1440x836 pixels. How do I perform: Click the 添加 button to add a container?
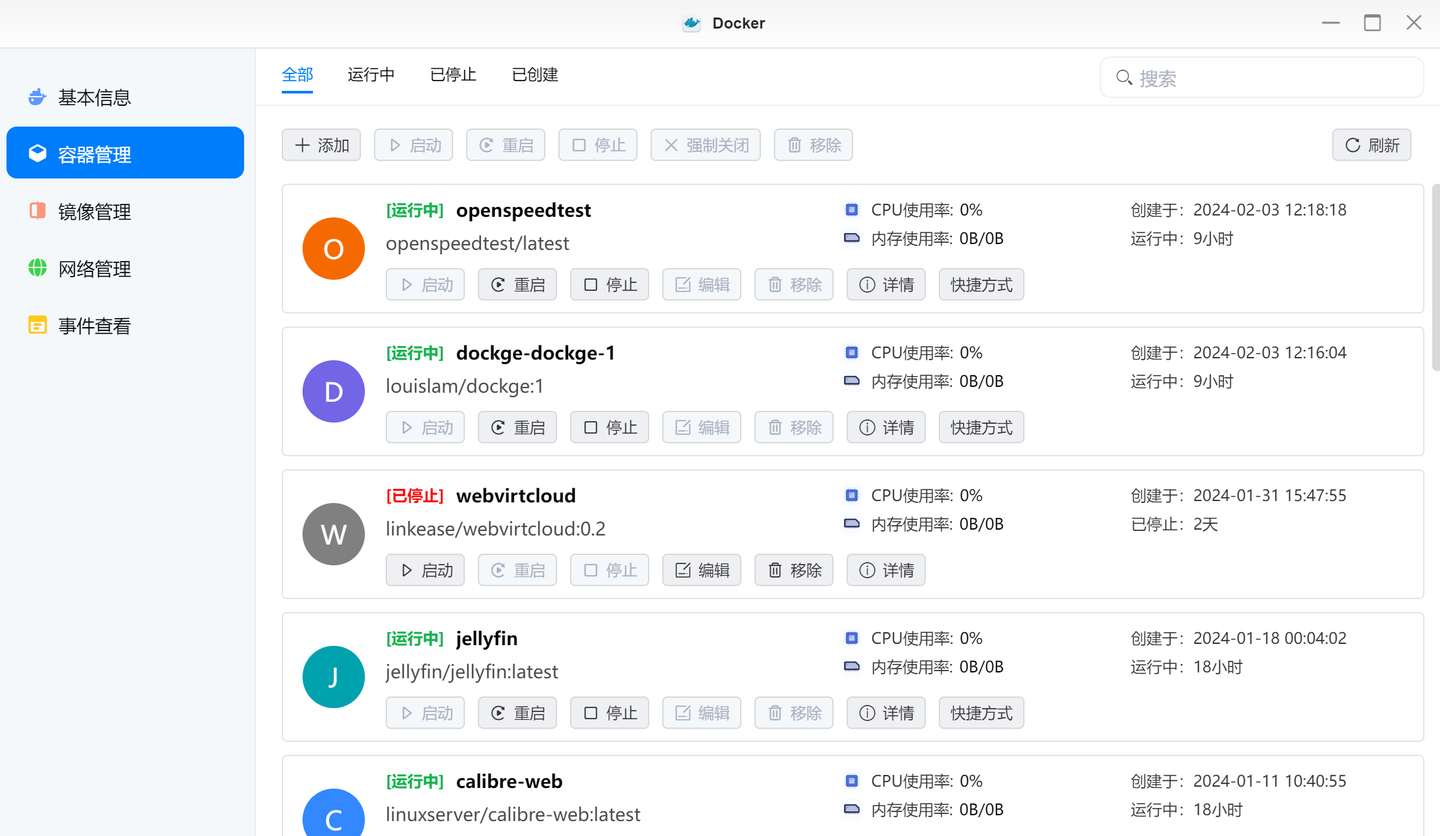pos(321,144)
